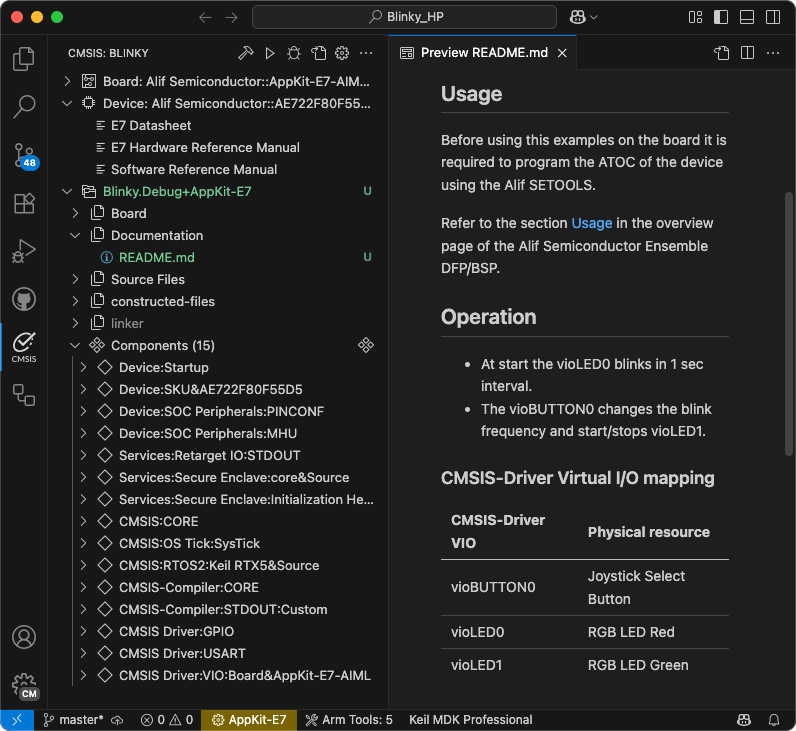
Task: Open README.md in the tree
Action: [x=156, y=257]
